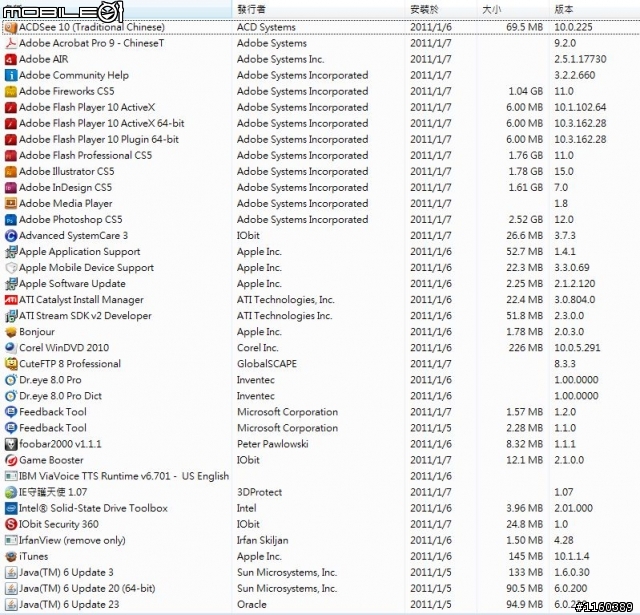Select the Dr.eye 8.0 Pro entry

click(50, 380)
